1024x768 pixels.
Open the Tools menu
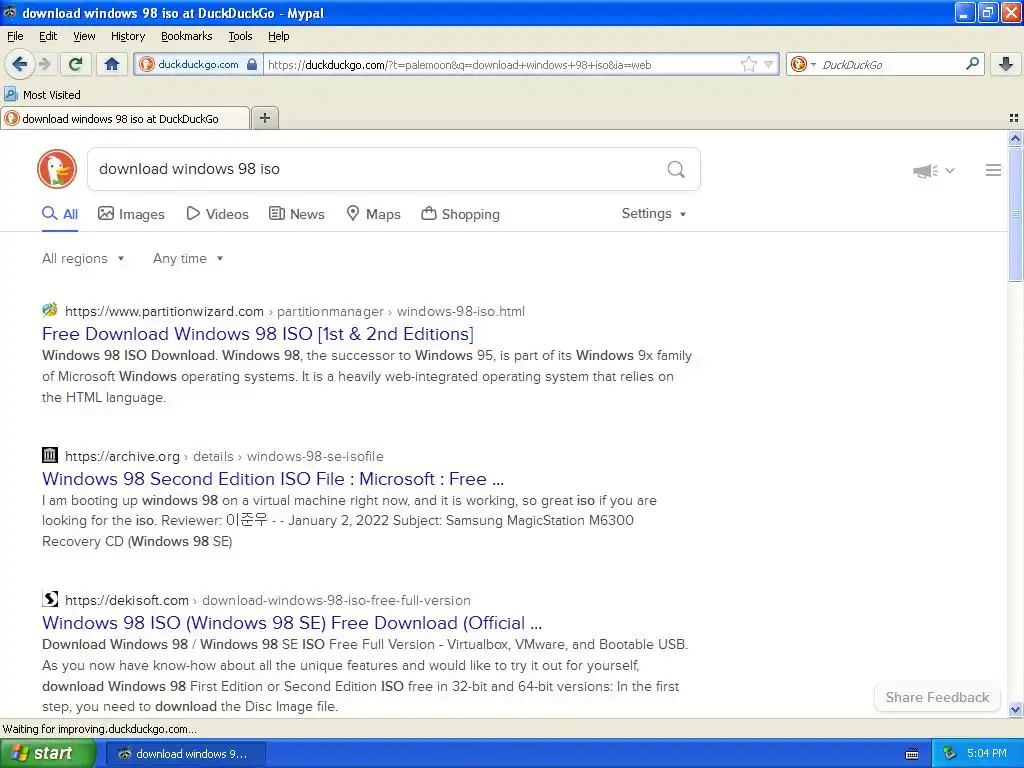coord(240,36)
